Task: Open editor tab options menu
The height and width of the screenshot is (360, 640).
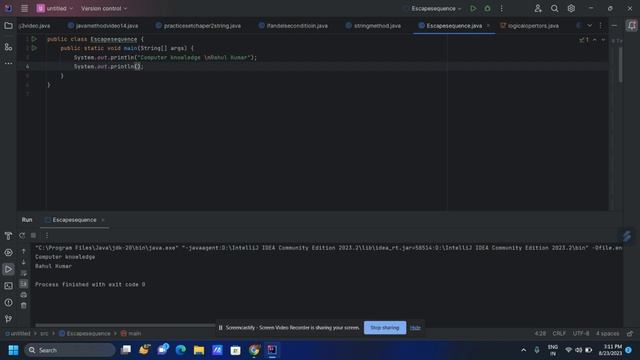Action: [600, 26]
